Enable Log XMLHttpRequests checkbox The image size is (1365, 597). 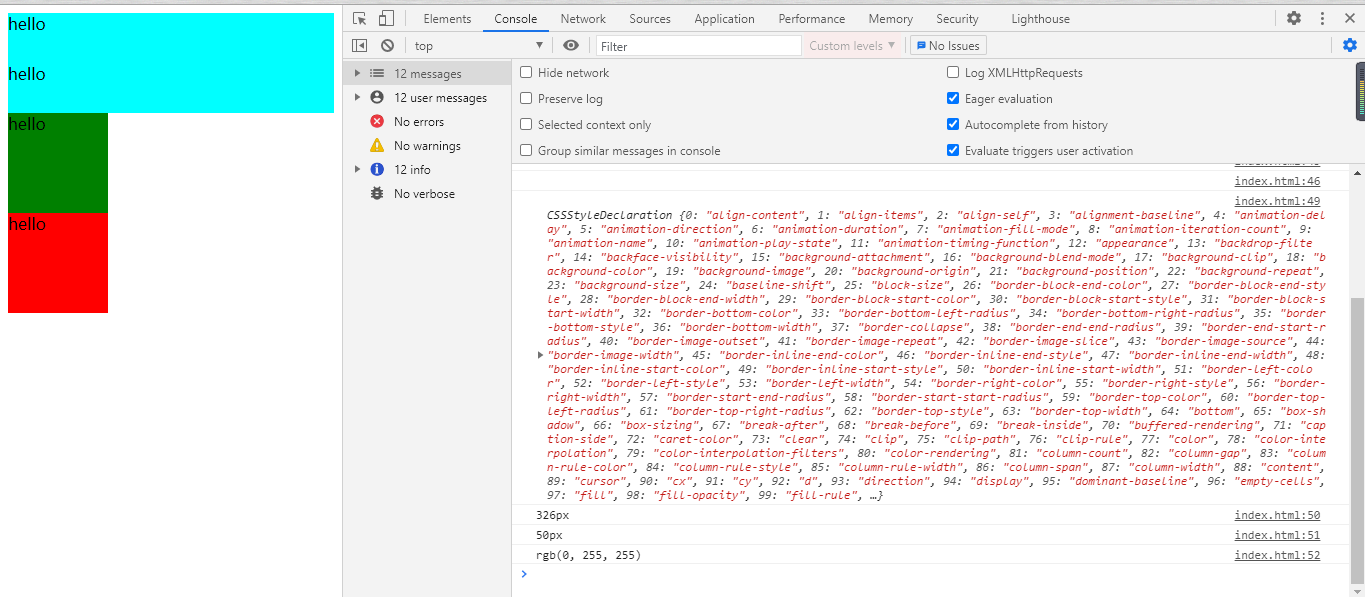coord(953,73)
